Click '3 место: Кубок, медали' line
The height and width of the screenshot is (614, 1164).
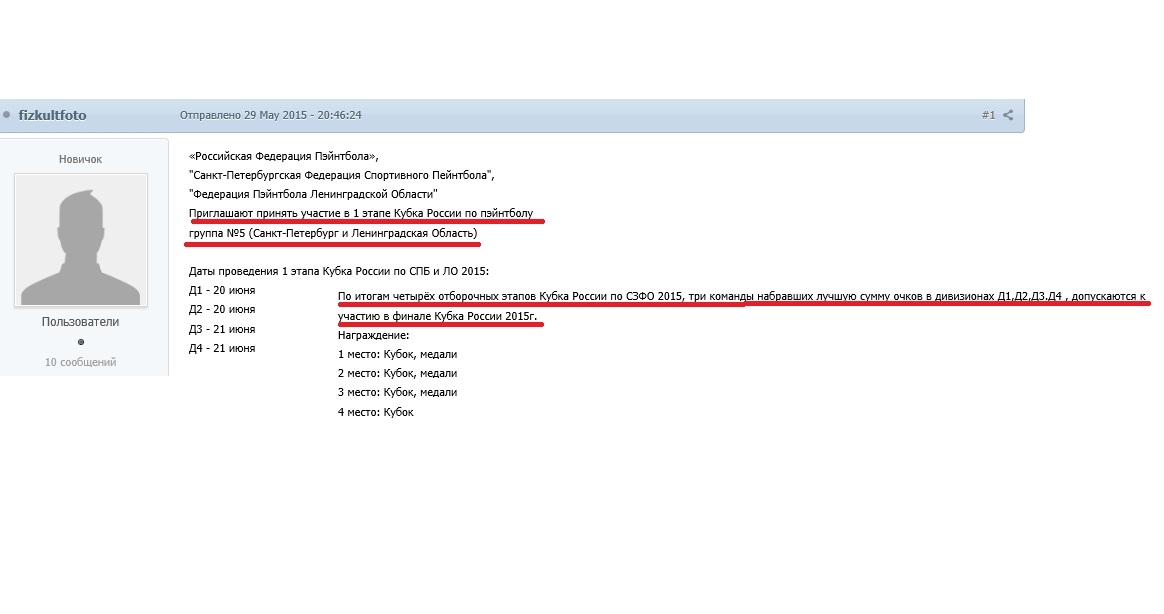point(397,392)
